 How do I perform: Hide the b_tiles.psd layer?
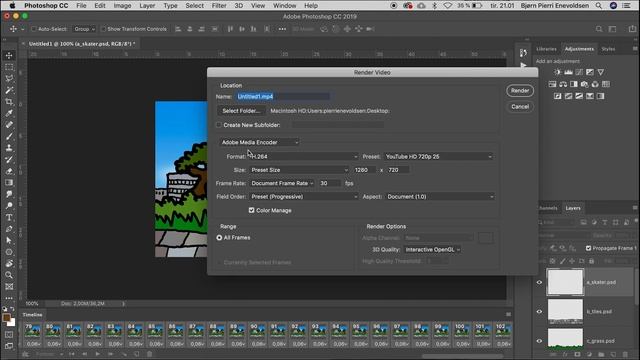pos(539,311)
